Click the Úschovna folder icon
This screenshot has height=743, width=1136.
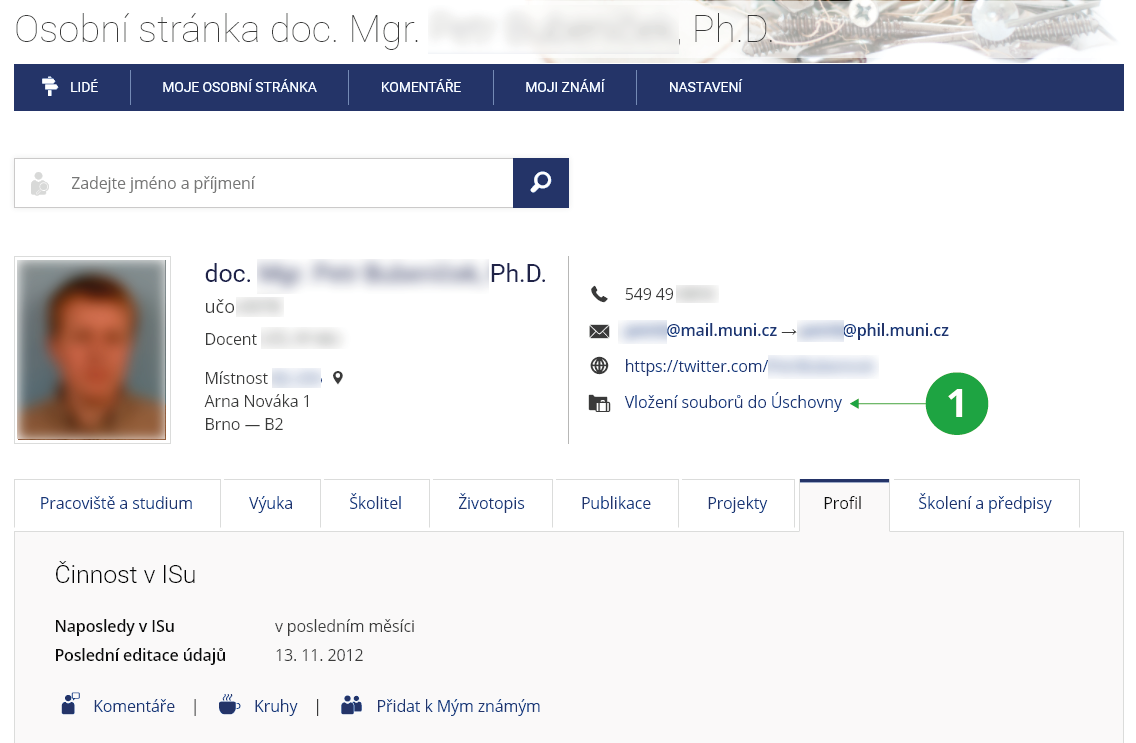(x=599, y=404)
